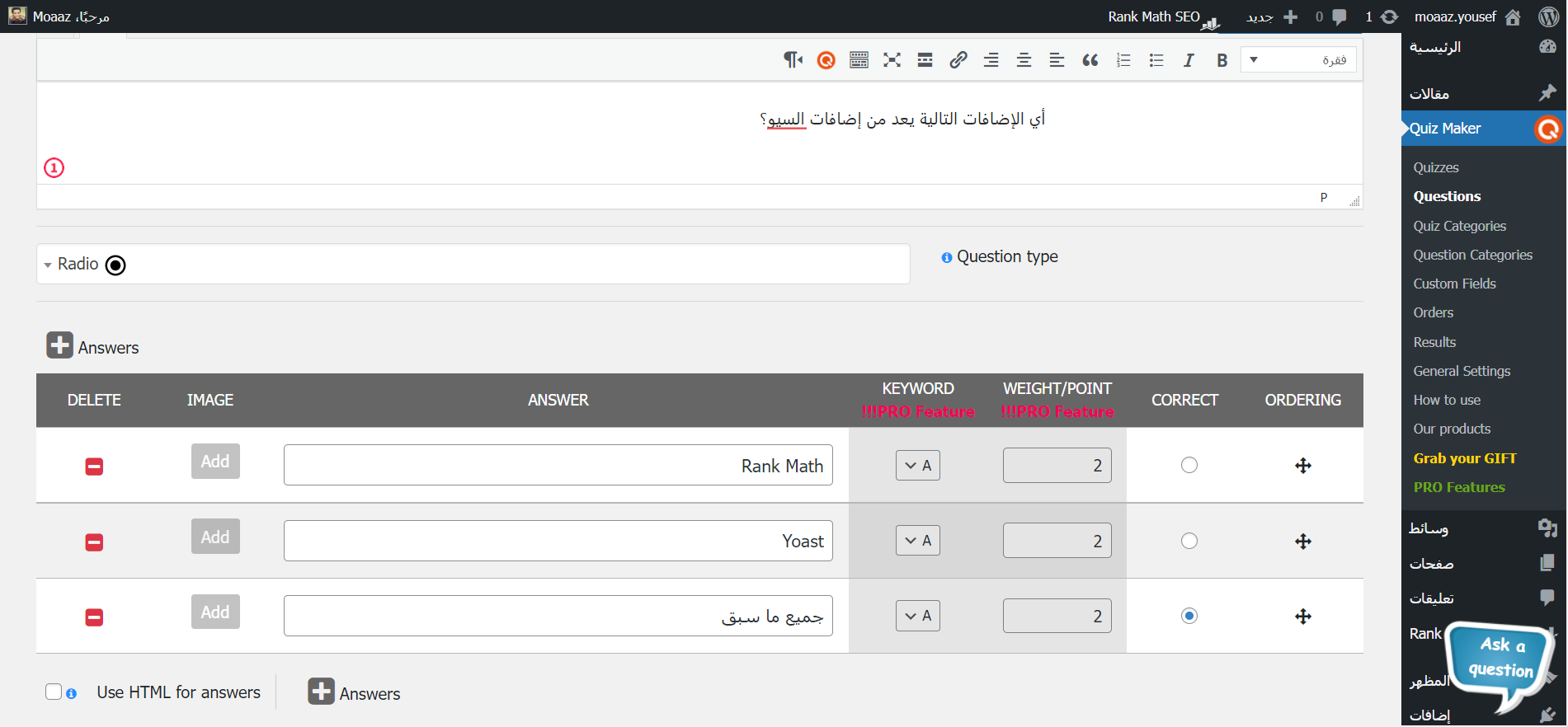Click the Quiz Maker icon in editor toolbar
The width and height of the screenshot is (1568, 727).
point(826,60)
